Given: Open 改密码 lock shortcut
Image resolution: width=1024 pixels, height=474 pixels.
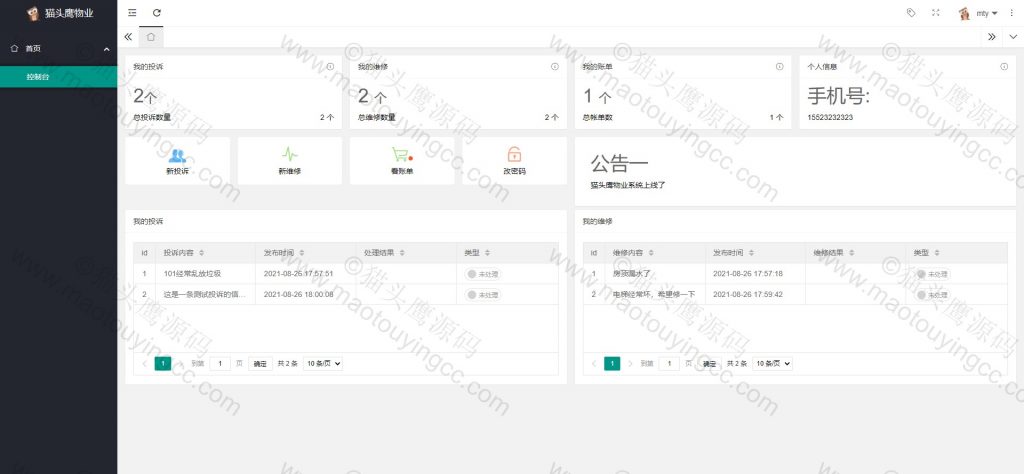Looking at the screenshot, I should click(x=514, y=160).
